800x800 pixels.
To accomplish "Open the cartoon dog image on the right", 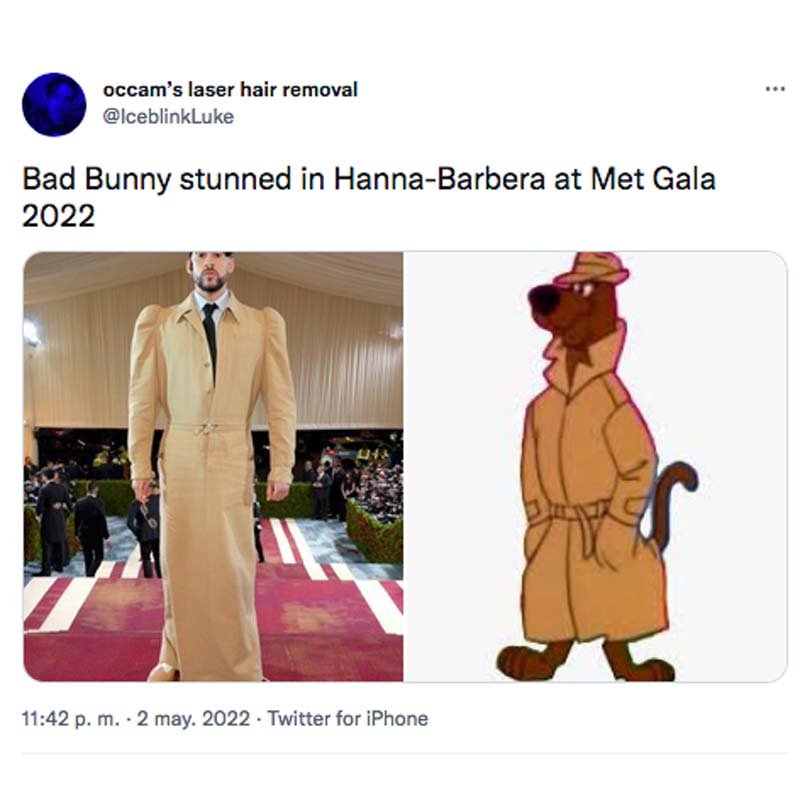I will [595, 466].
